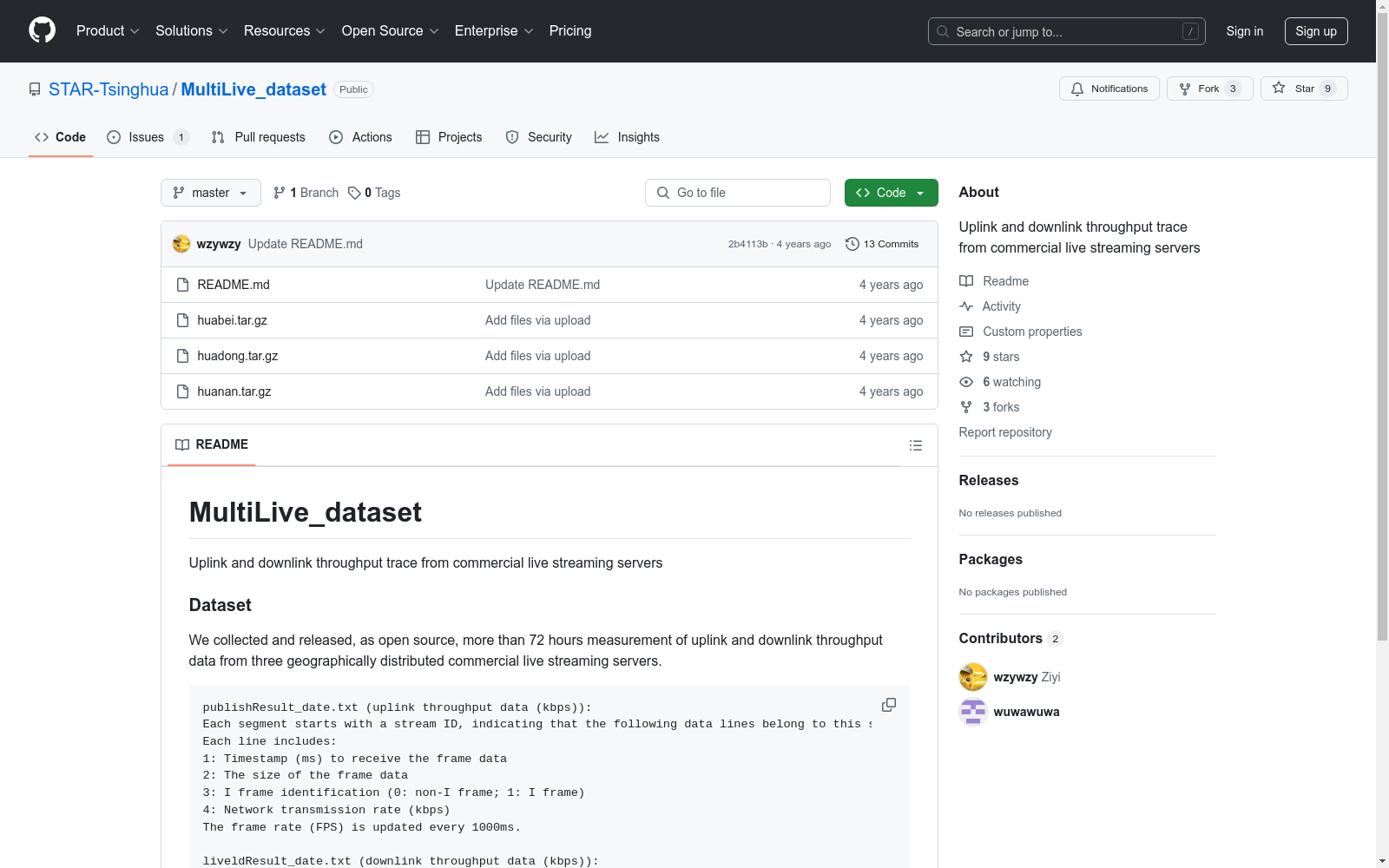Open the Pull requests tab
This screenshot has width=1389, height=868.
259,137
